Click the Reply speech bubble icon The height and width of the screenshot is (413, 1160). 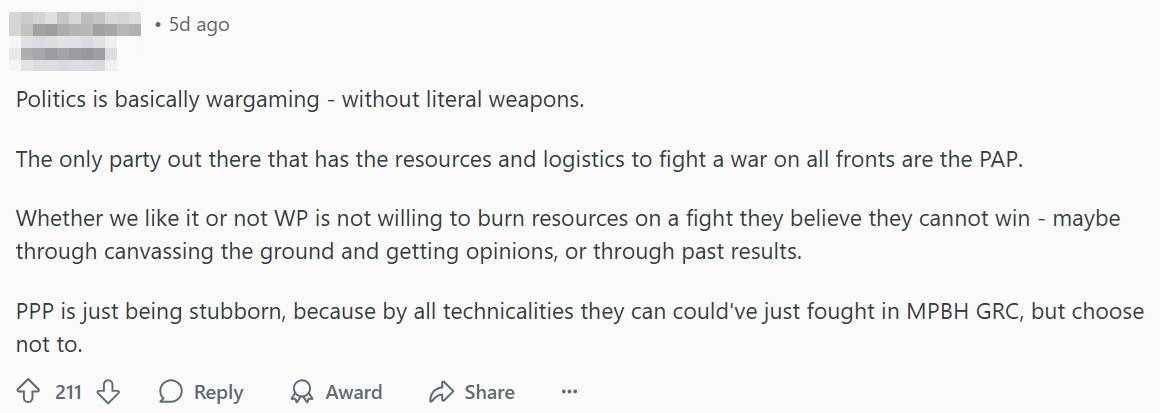(x=171, y=392)
